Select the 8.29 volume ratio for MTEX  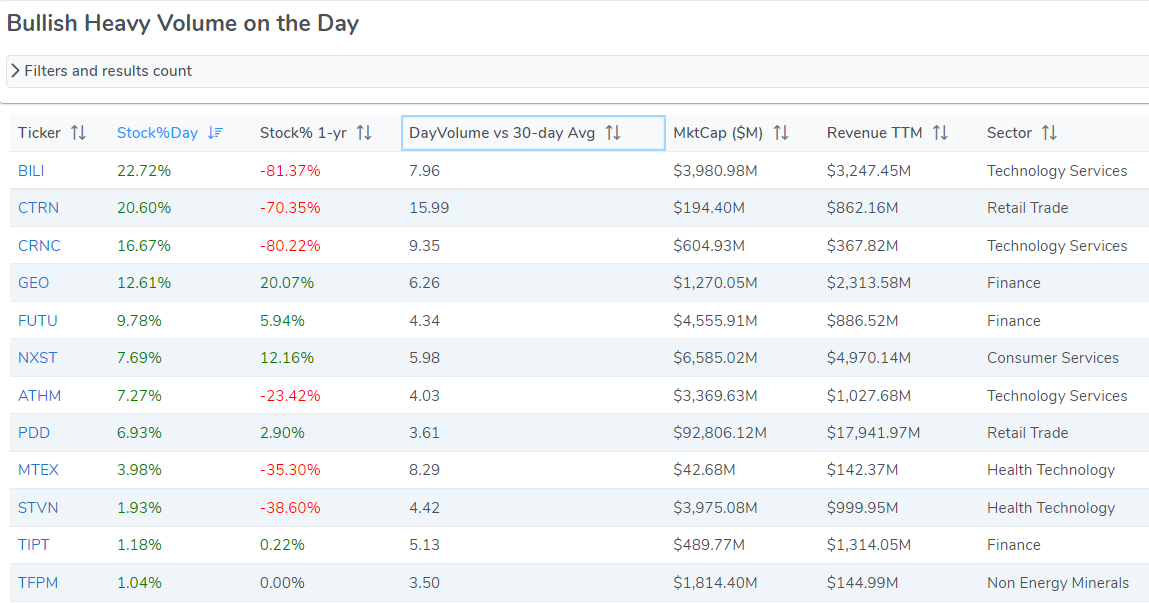pos(424,470)
